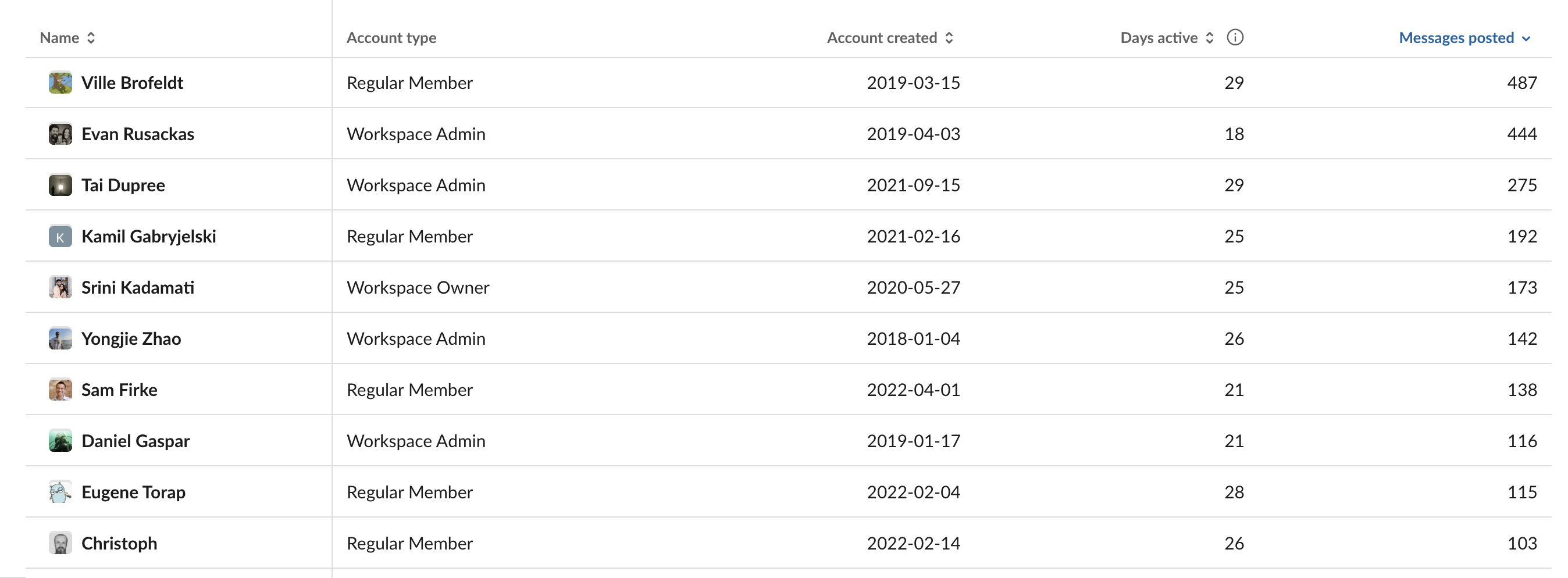Sort by Name column arrows
1568x578 pixels.
click(91, 38)
